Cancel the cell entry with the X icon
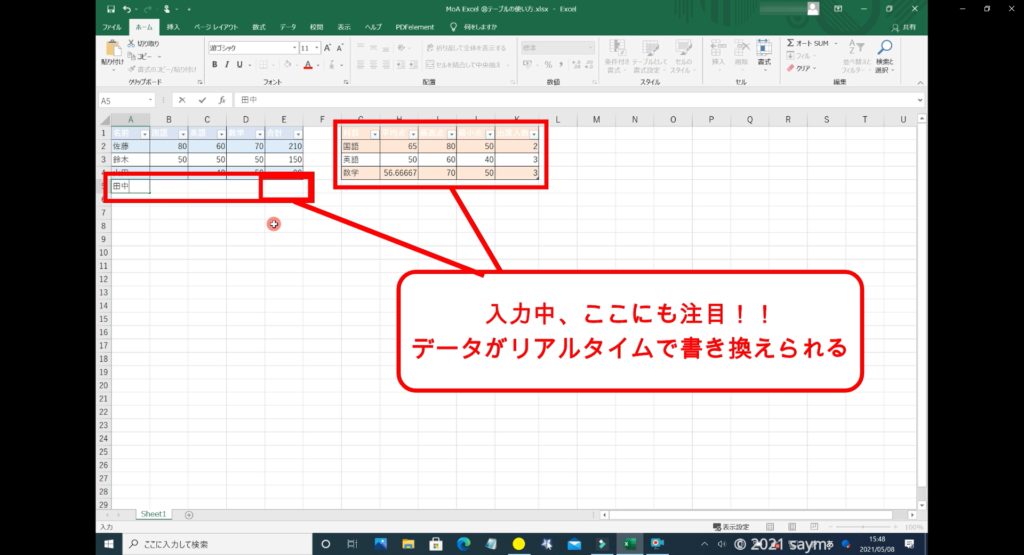This screenshot has width=1024, height=555. point(181,100)
